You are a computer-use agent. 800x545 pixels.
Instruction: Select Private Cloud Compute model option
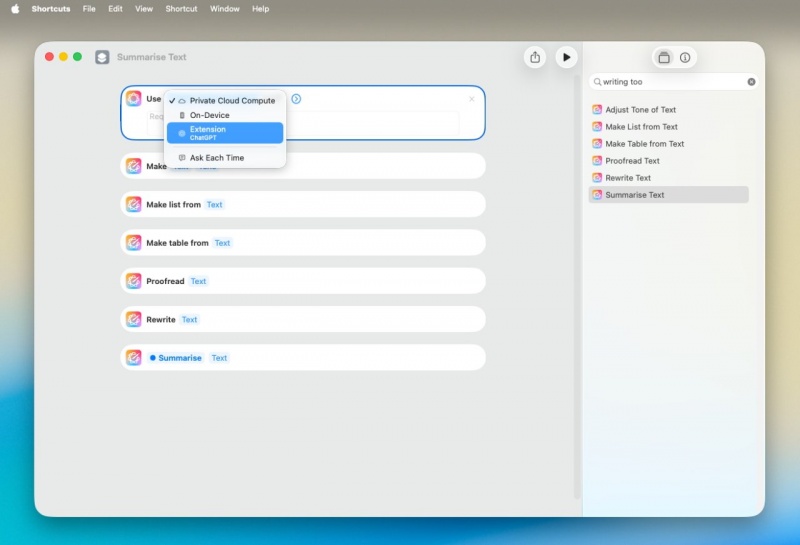225,101
